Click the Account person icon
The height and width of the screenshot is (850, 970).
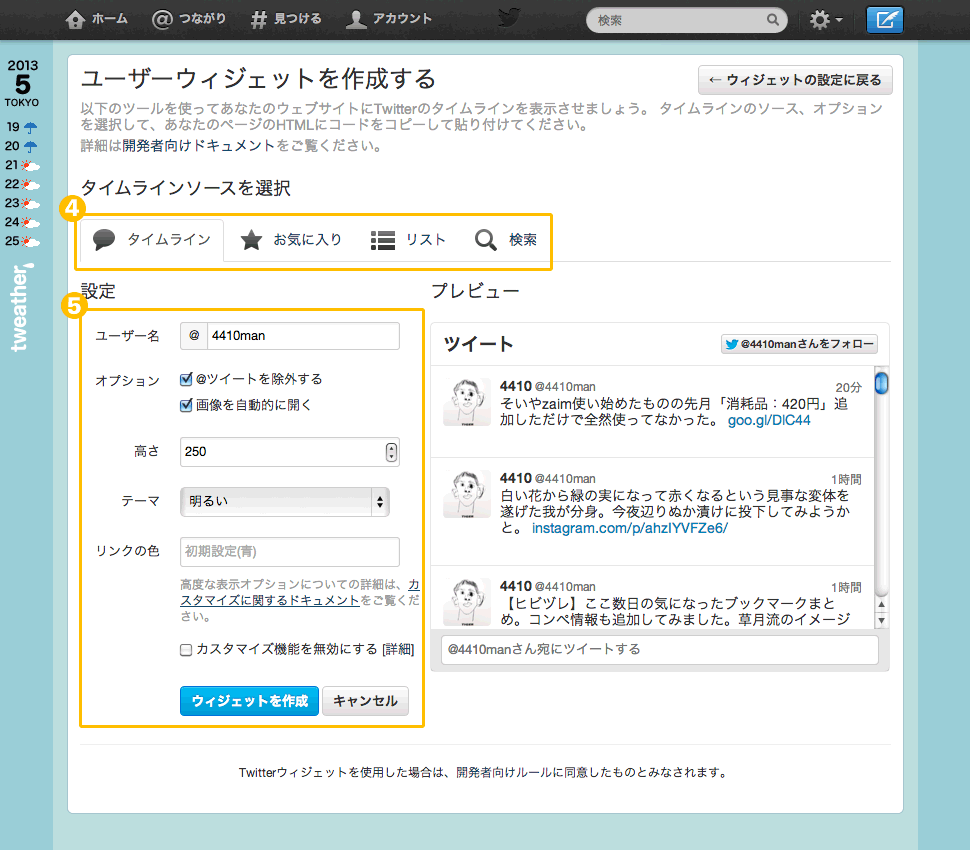point(356,20)
